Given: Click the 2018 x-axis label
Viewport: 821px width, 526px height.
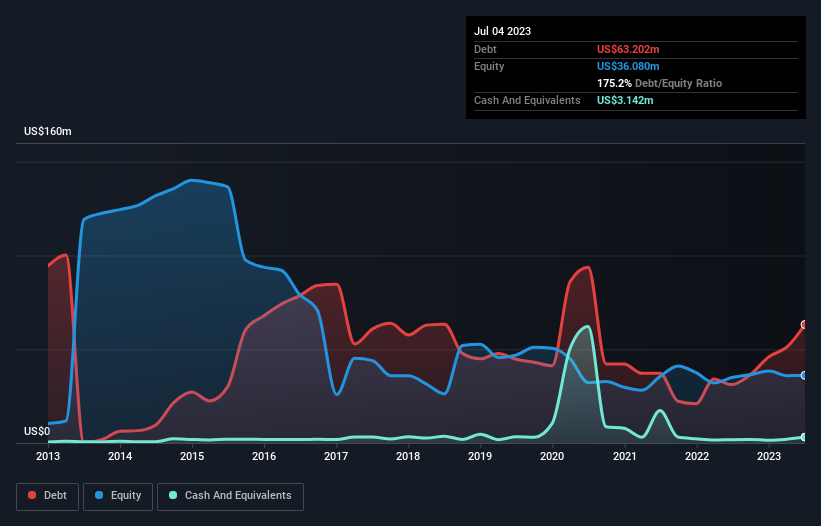Looking at the screenshot, I should (x=408, y=456).
